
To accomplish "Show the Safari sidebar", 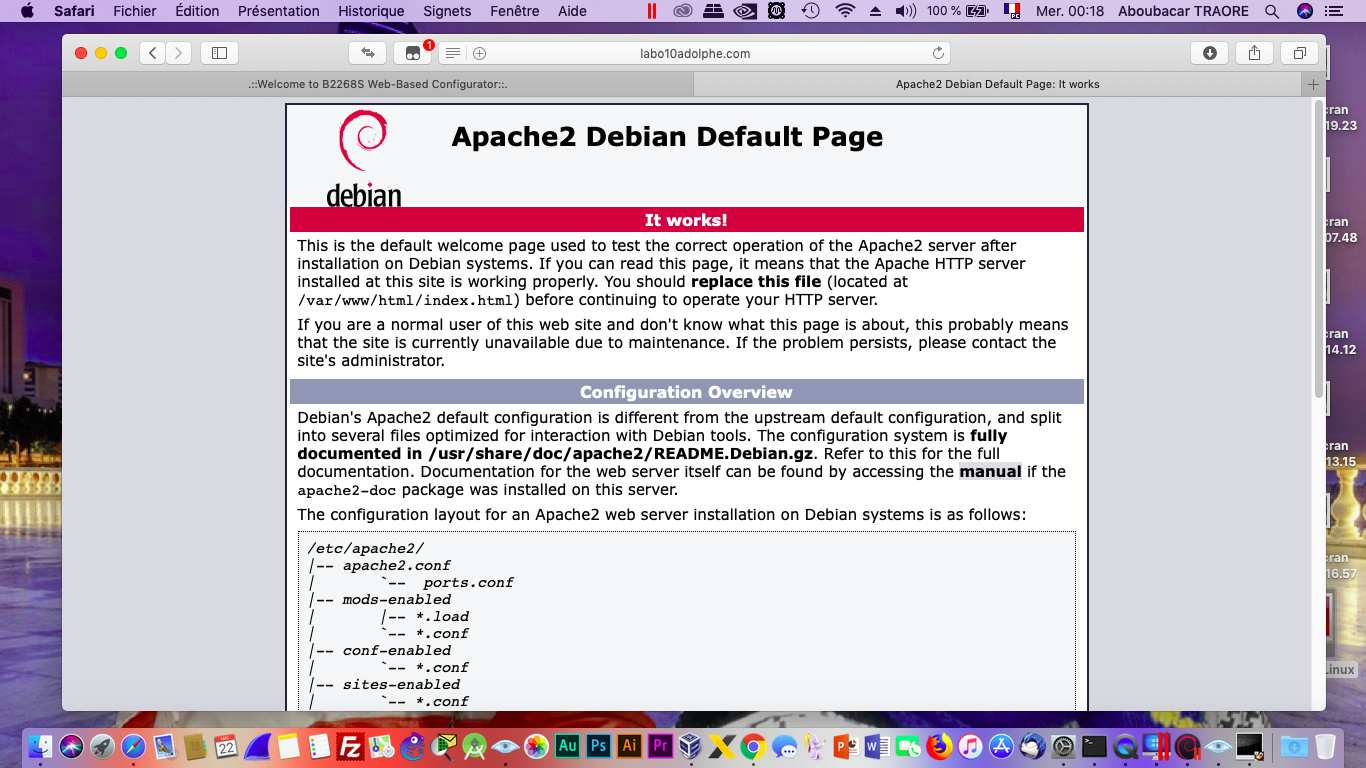I will 219,53.
